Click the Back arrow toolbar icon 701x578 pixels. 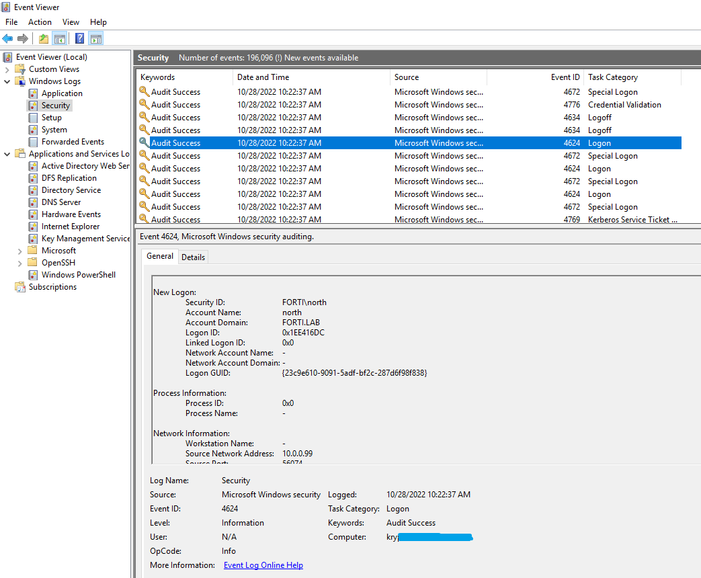pyautogui.click(x=8, y=39)
